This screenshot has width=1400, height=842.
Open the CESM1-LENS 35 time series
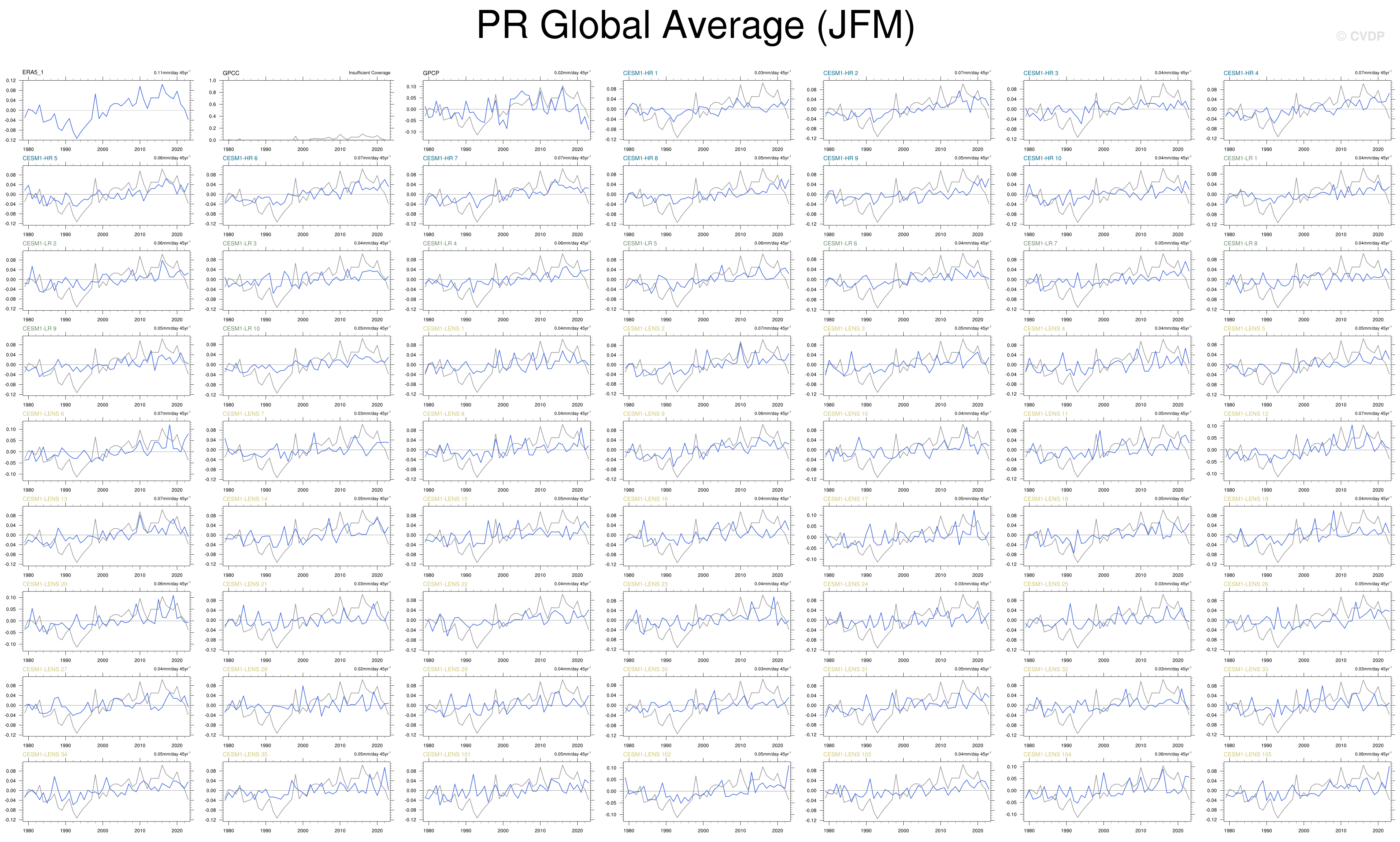pyautogui.click(x=306, y=791)
